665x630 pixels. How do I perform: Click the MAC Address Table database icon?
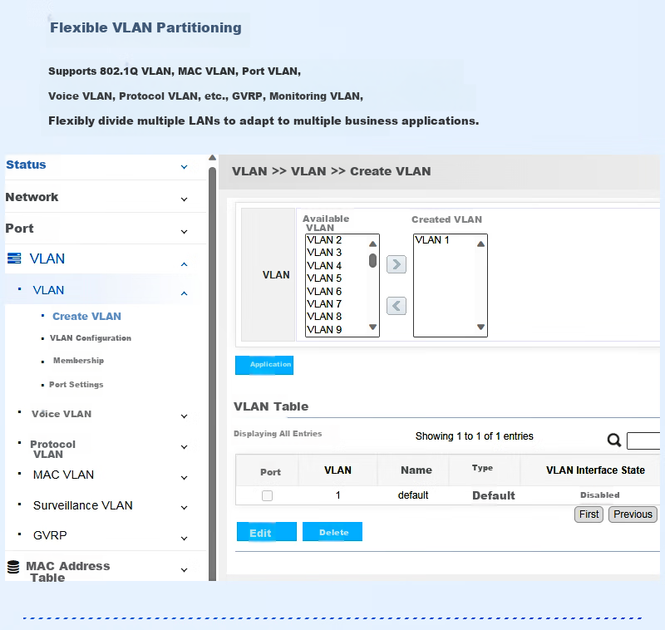[13, 567]
